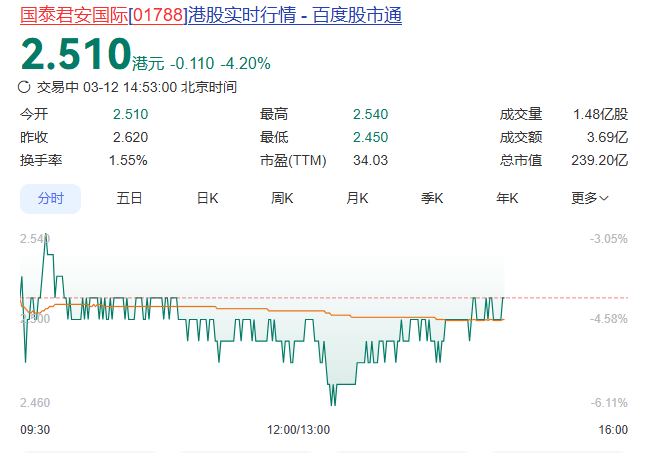657x453 pixels.
Task: Click the 总市值 value 239.20亿
Action: click(600, 160)
